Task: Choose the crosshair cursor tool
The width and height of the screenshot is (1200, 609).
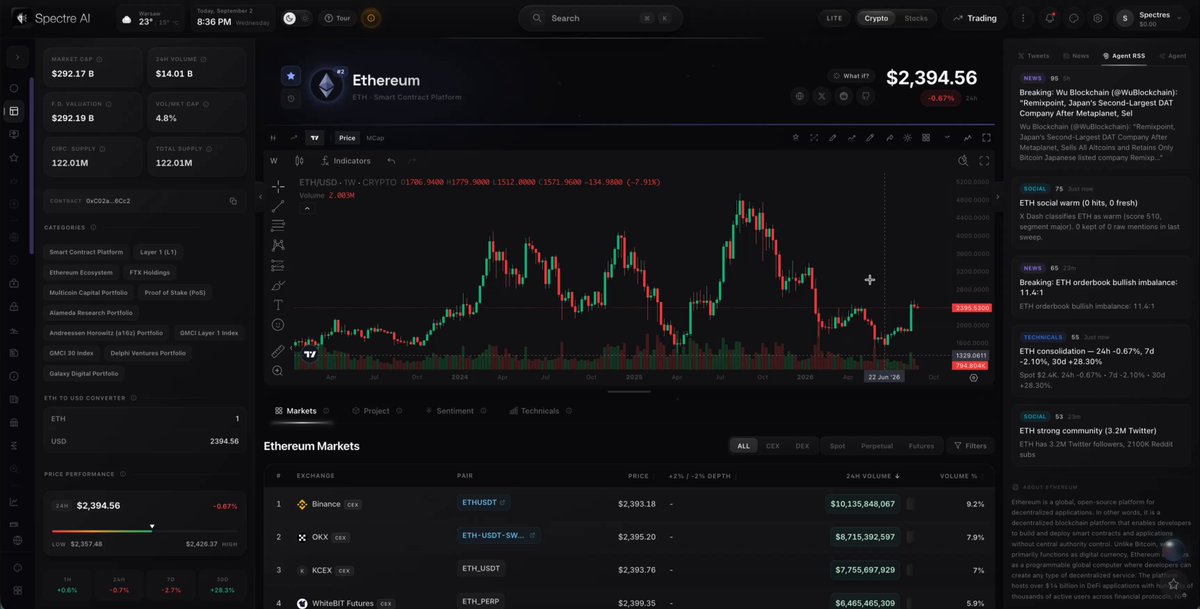Action: point(278,186)
